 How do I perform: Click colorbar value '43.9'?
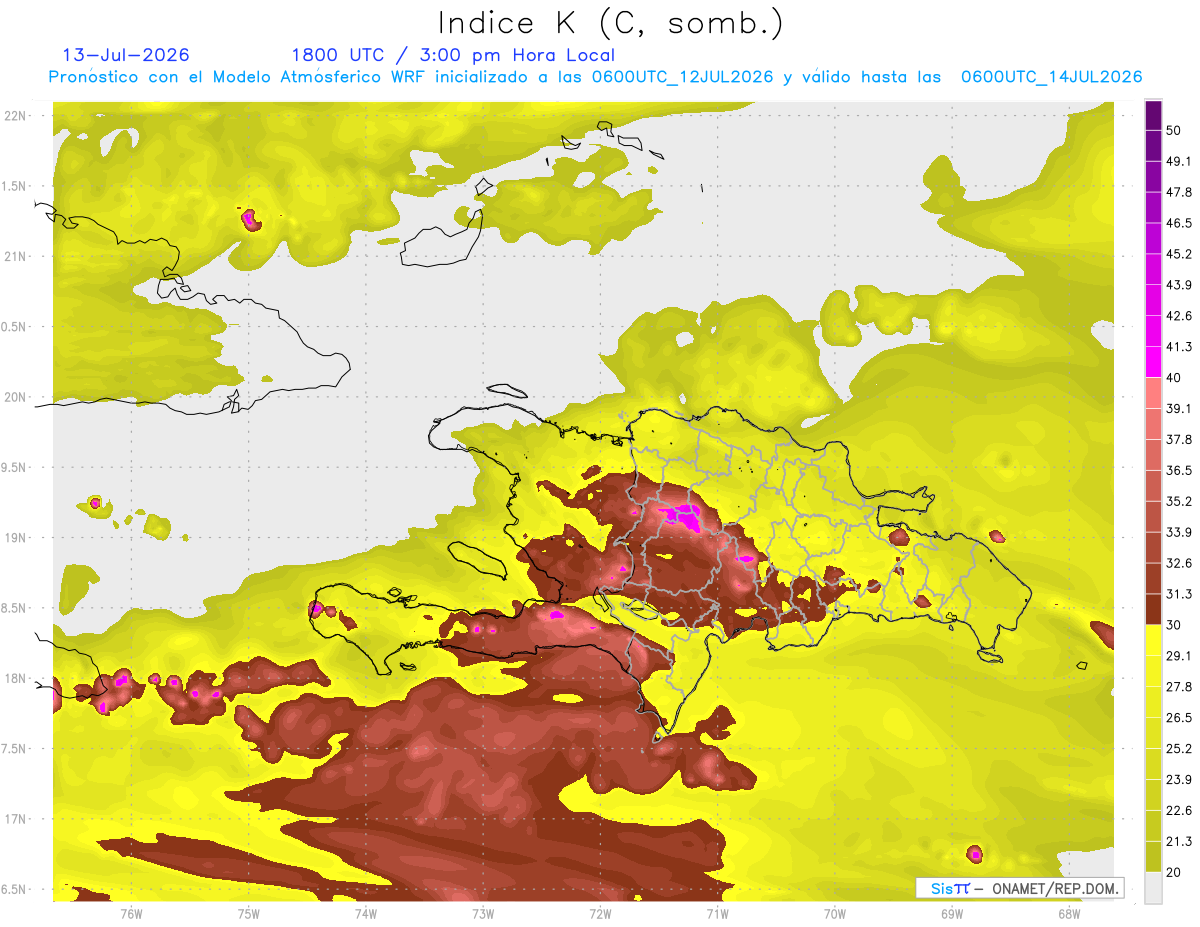[x=1180, y=285]
